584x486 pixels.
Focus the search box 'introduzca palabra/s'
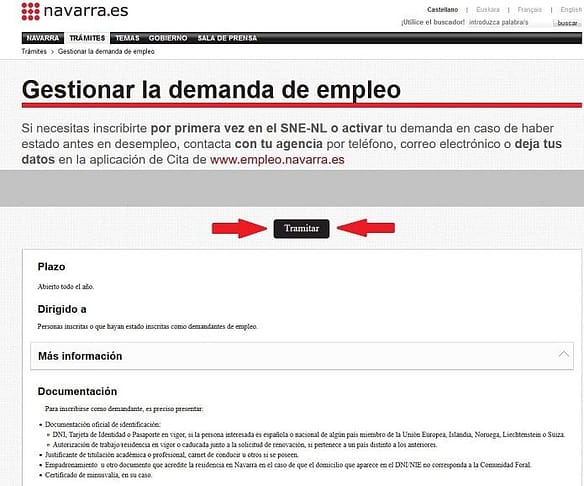pyautogui.click(x=508, y=22)
